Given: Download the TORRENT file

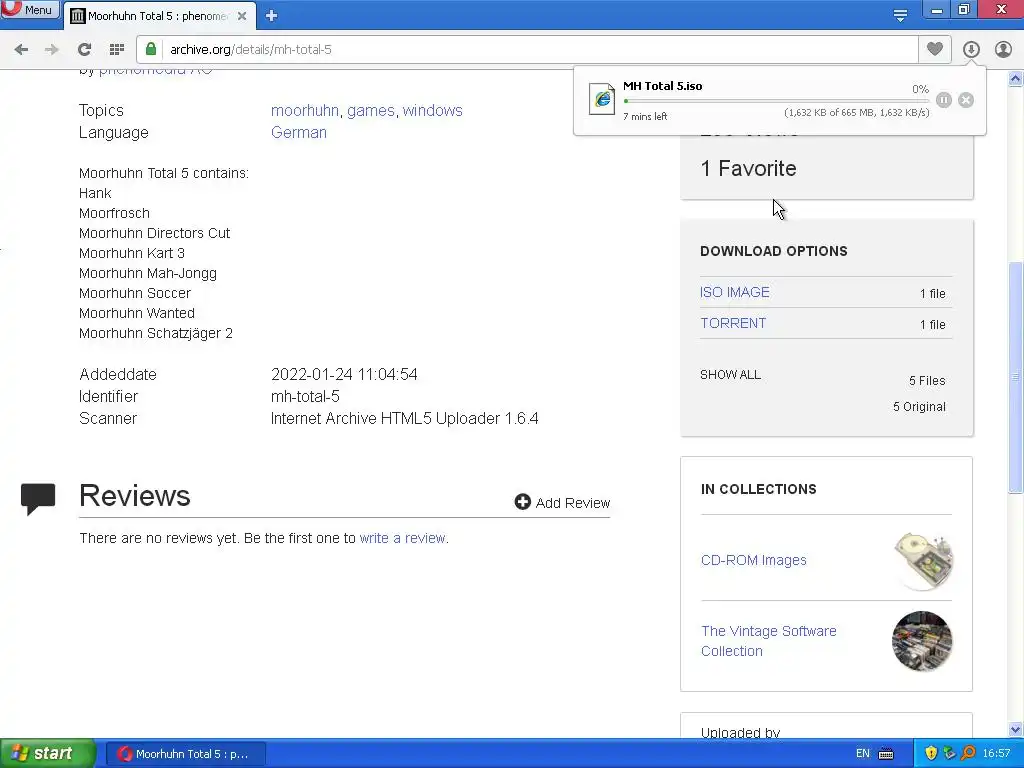Looking at the screenshot, I should pyautogui.click(x=733, y=323).
